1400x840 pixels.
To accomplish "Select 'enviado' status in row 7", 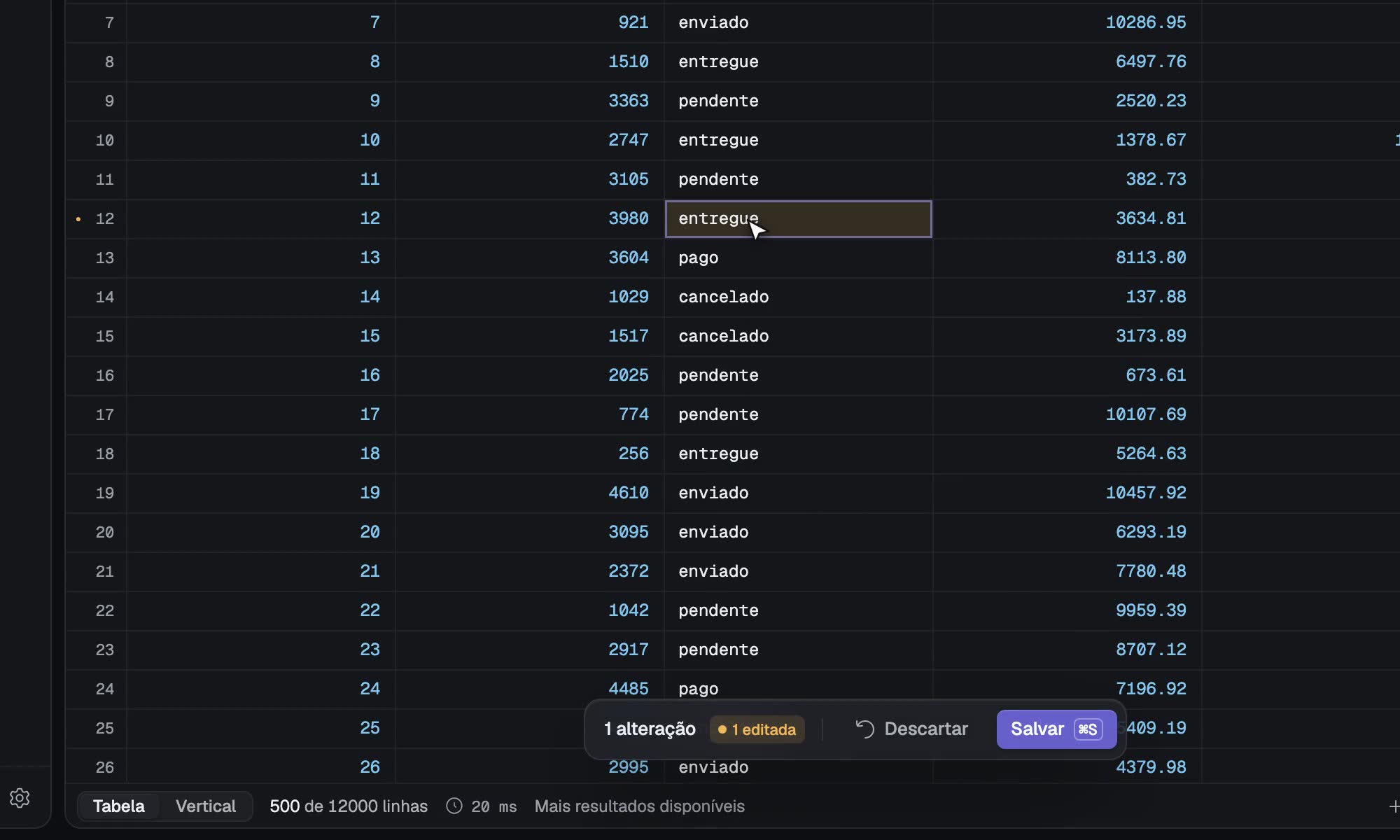I will [798, 22].
